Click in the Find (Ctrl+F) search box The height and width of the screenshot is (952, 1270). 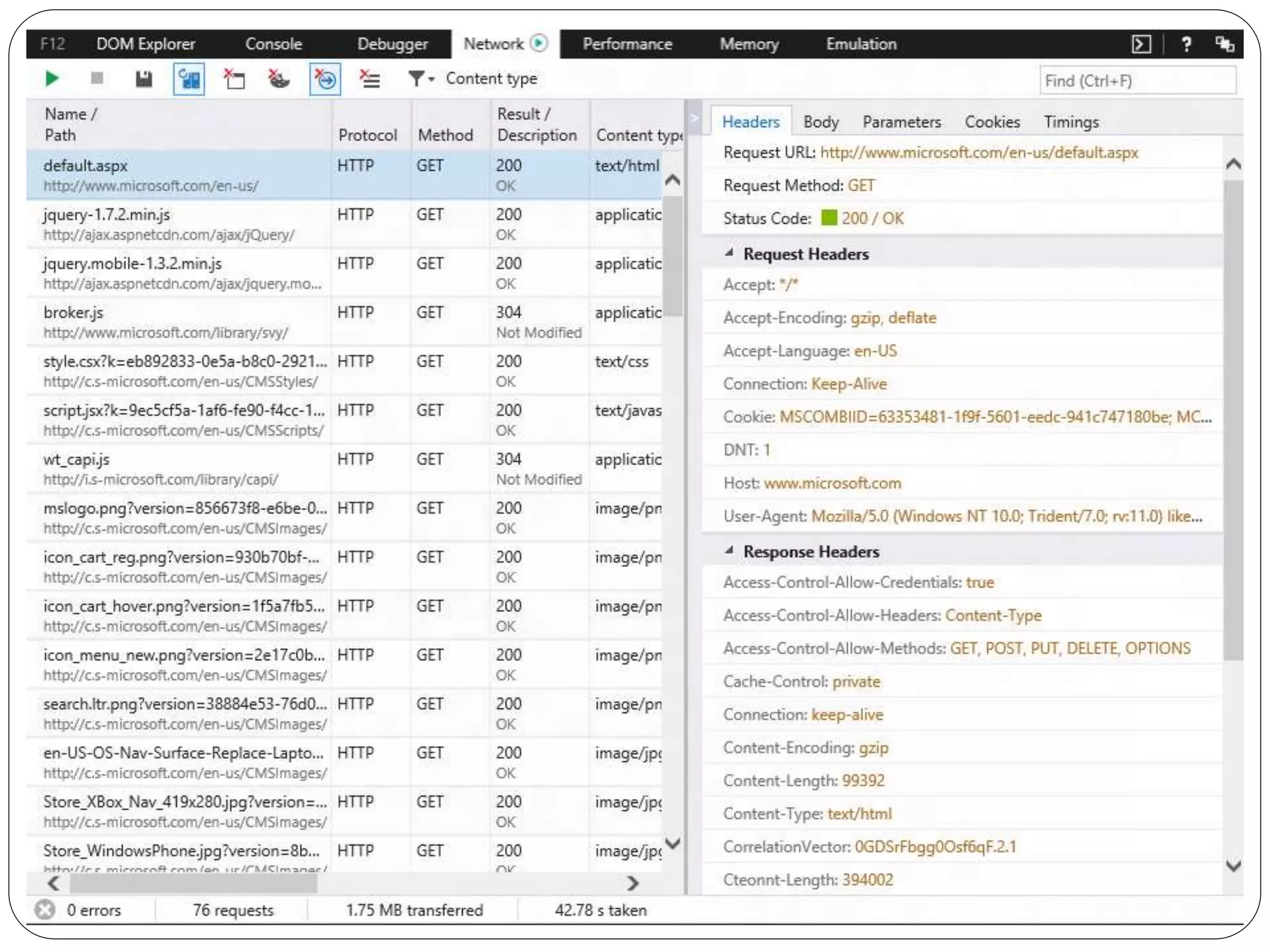point(1137,81)
